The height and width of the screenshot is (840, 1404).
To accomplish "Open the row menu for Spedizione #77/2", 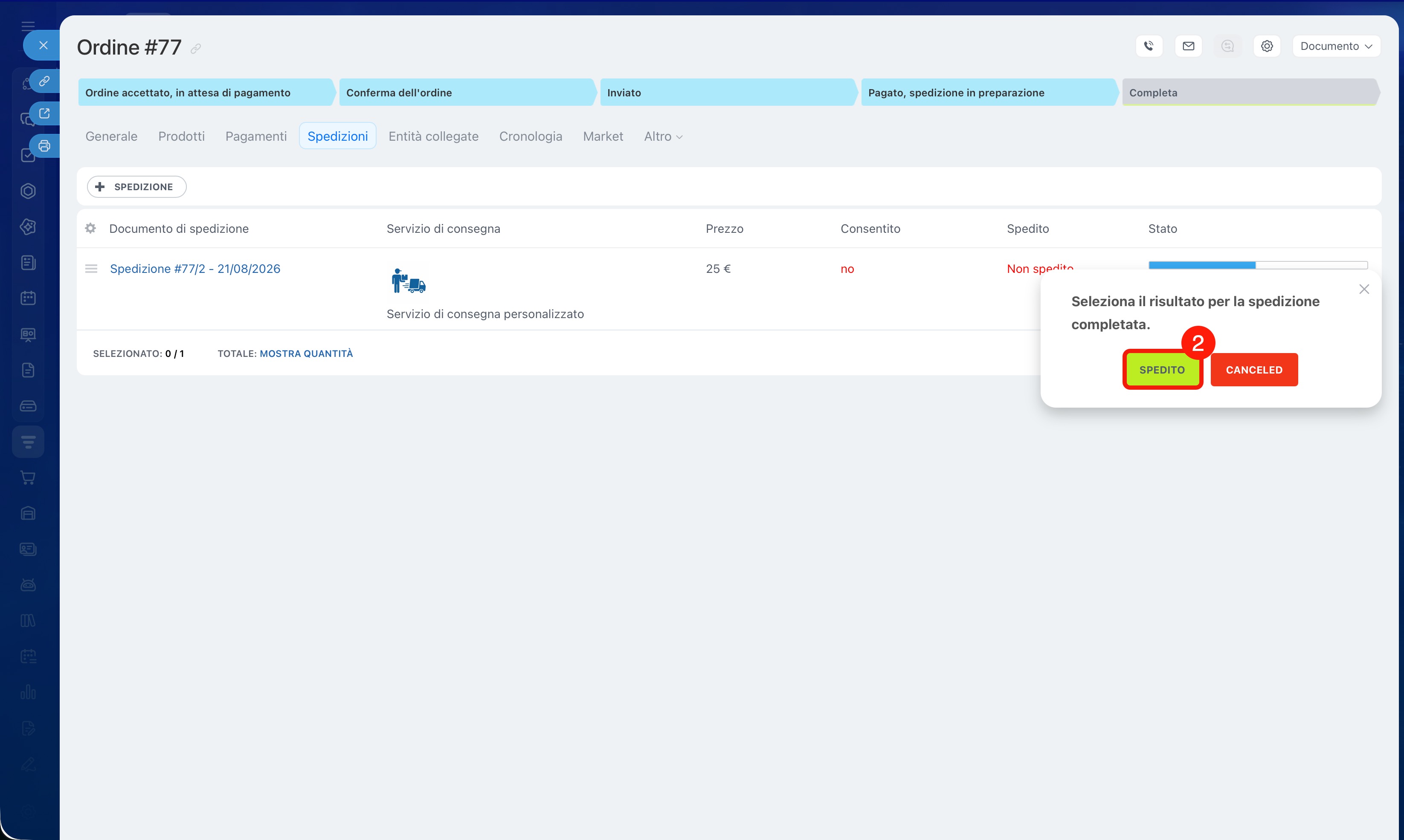I will coord(91,269).
